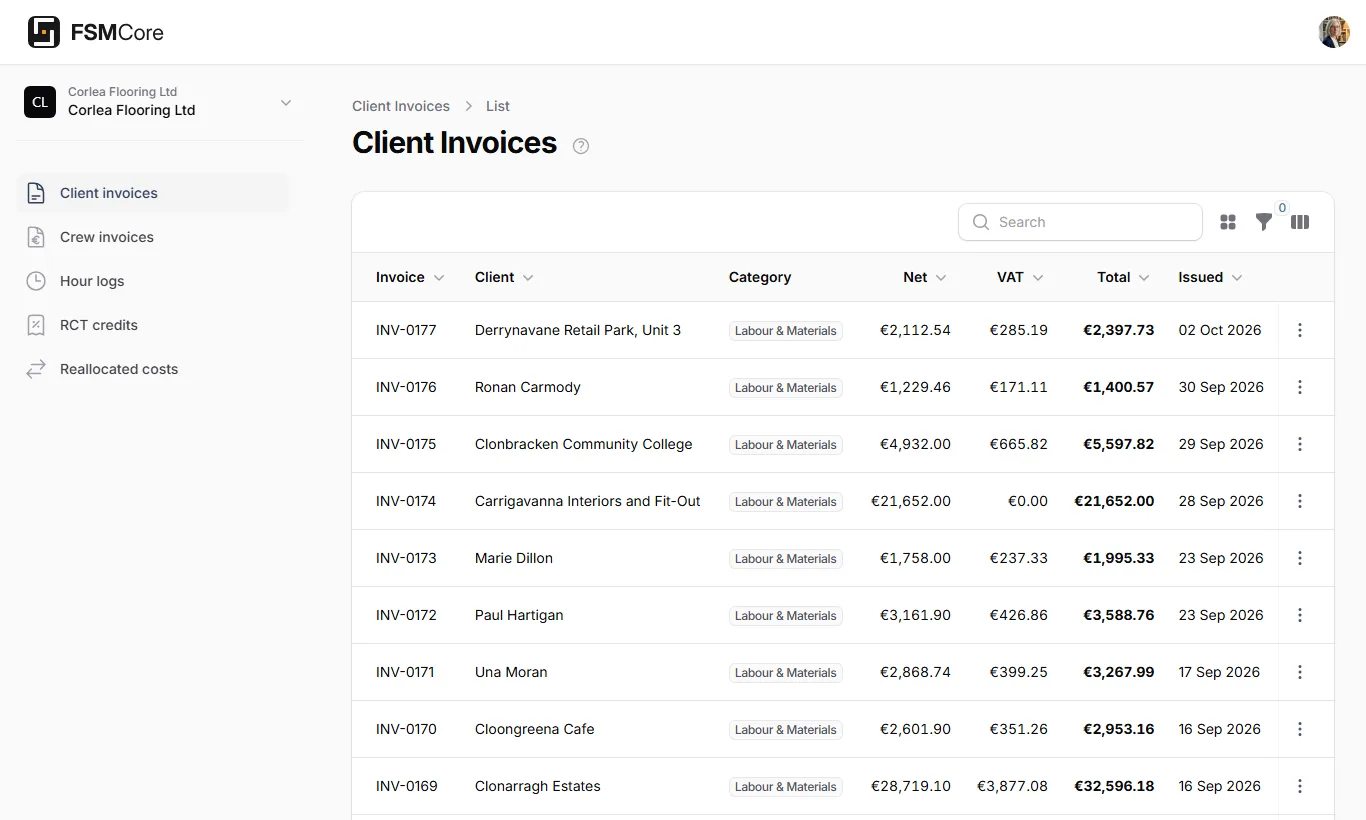Click invoice number INV-0174
Image resolution: width=1366 pixels, height=820 pixels.
(406, 501)
